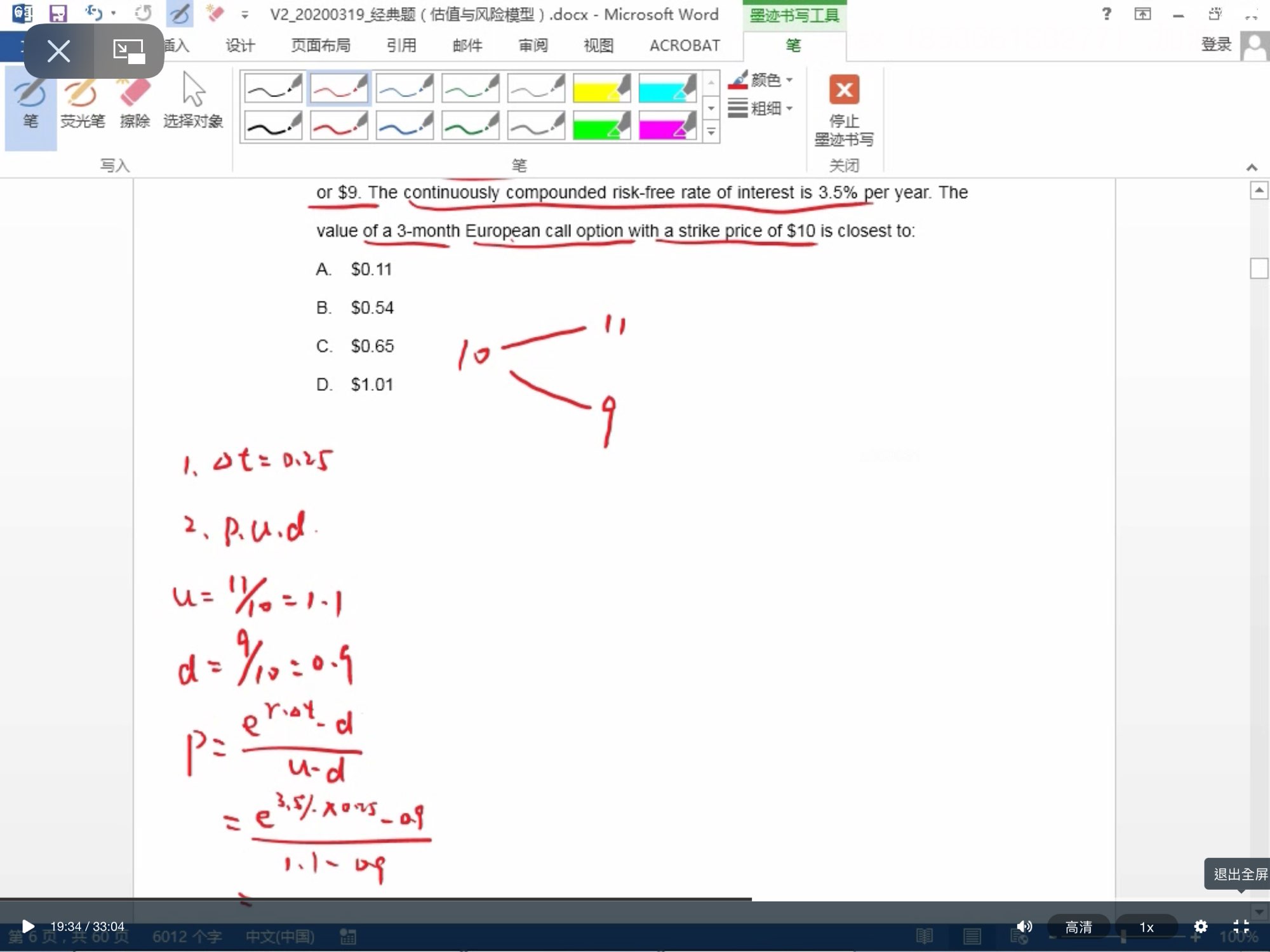Select the Eraser (擦除) tool
This screenshot has height=952, width=1270.
coord(135,103)
